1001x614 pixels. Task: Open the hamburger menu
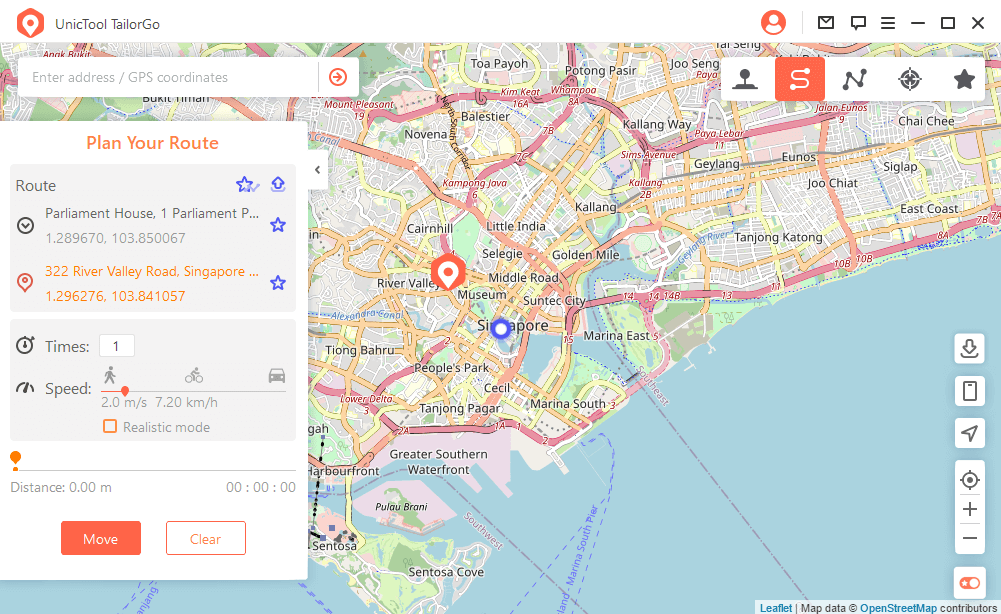(x=888, y=24)
